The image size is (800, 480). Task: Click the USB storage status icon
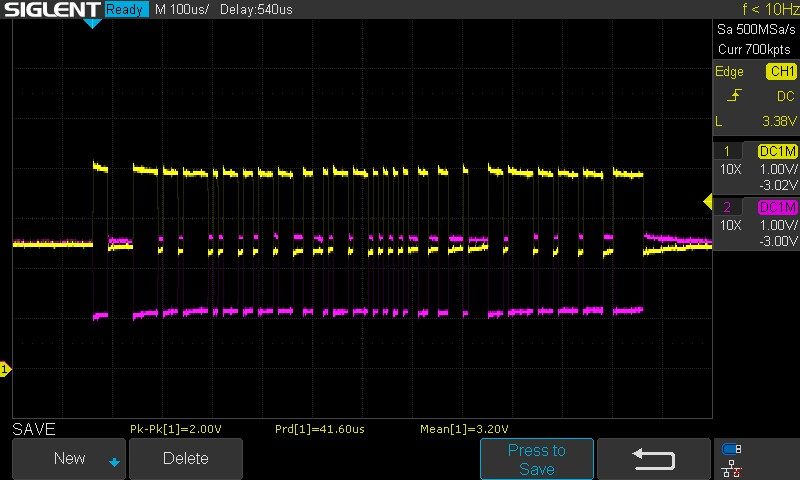[731, 449]
